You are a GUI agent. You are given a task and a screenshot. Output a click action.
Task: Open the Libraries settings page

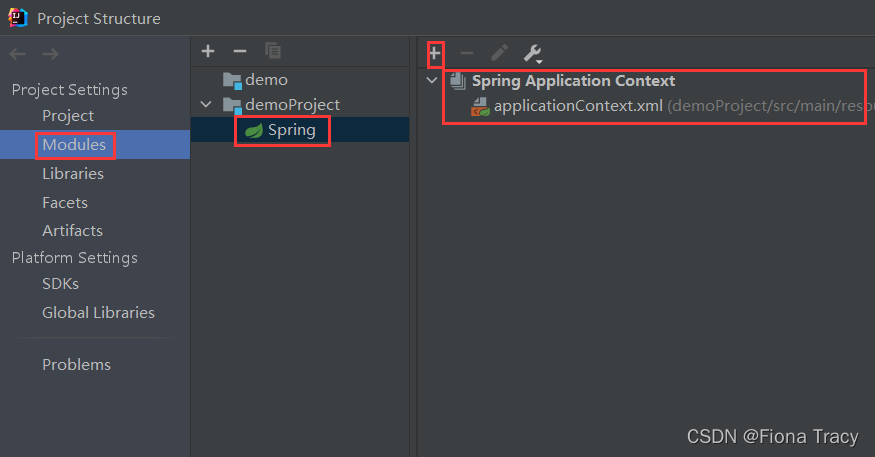73,174
